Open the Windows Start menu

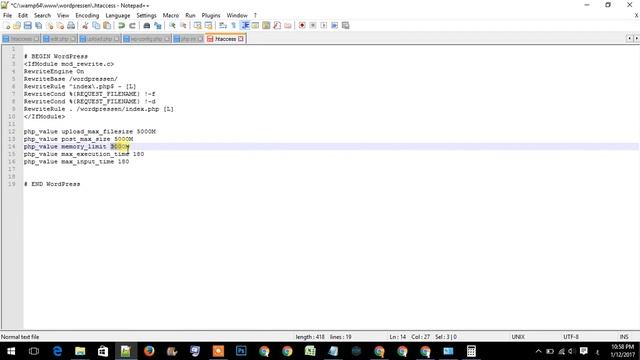(11, 351)
